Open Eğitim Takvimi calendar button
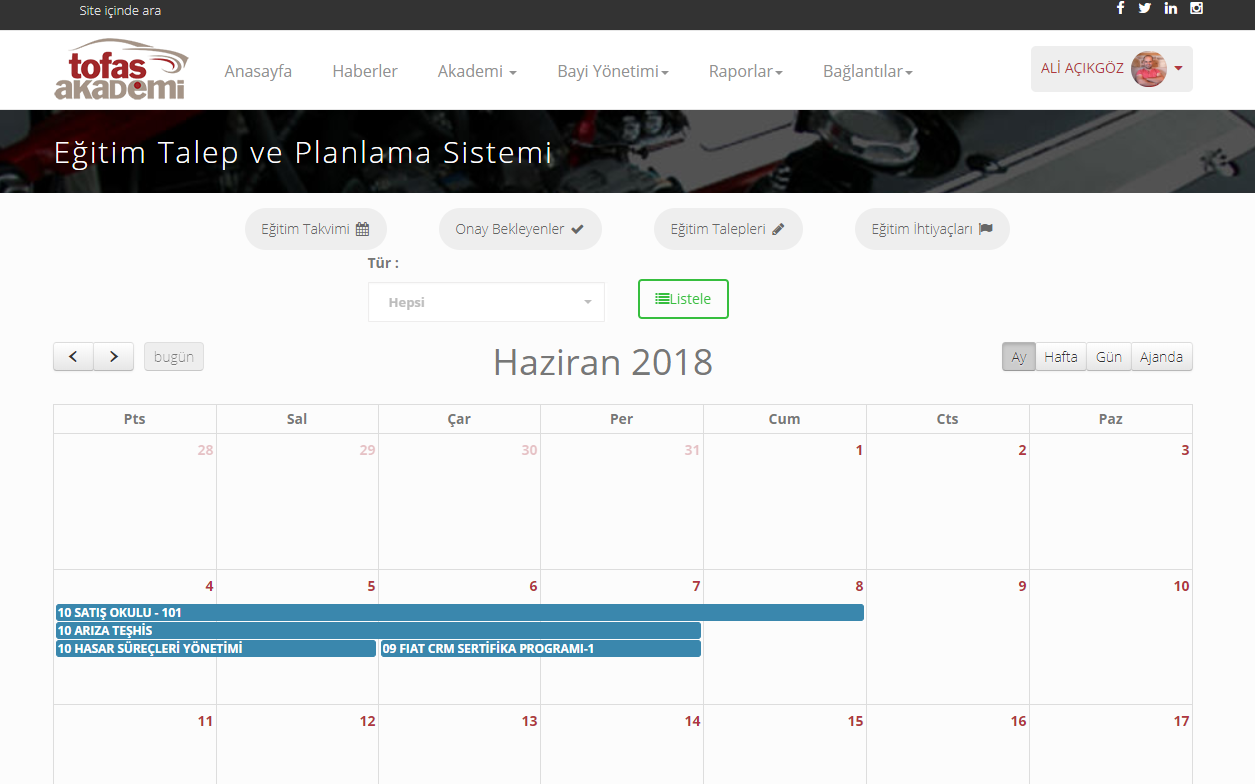1255x784 pixels. click(316, 229)
